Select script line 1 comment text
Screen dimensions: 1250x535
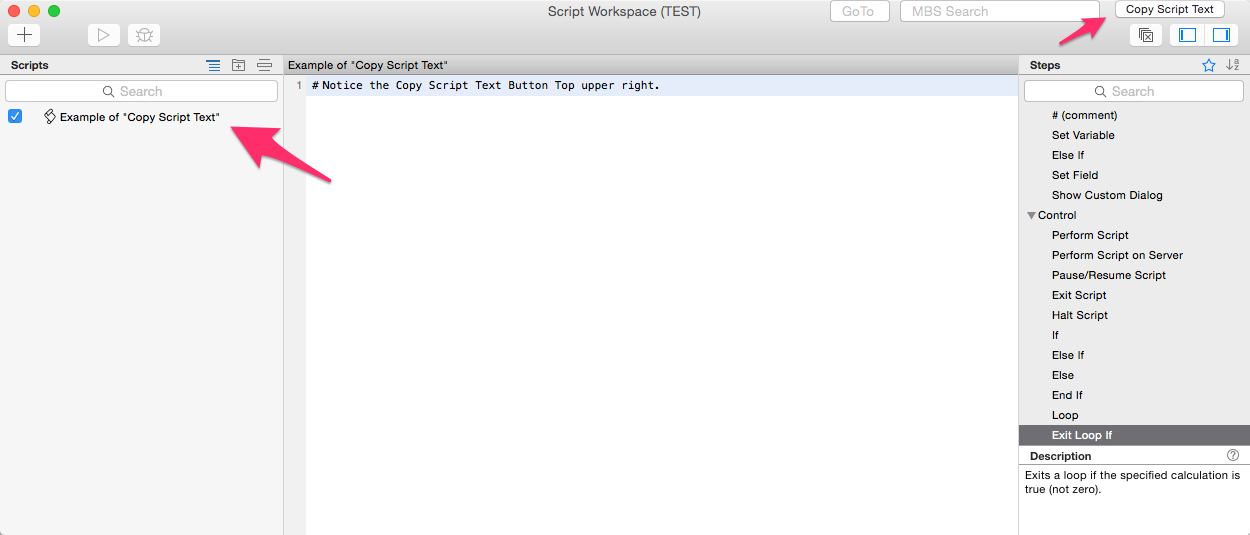pos(486,85)
